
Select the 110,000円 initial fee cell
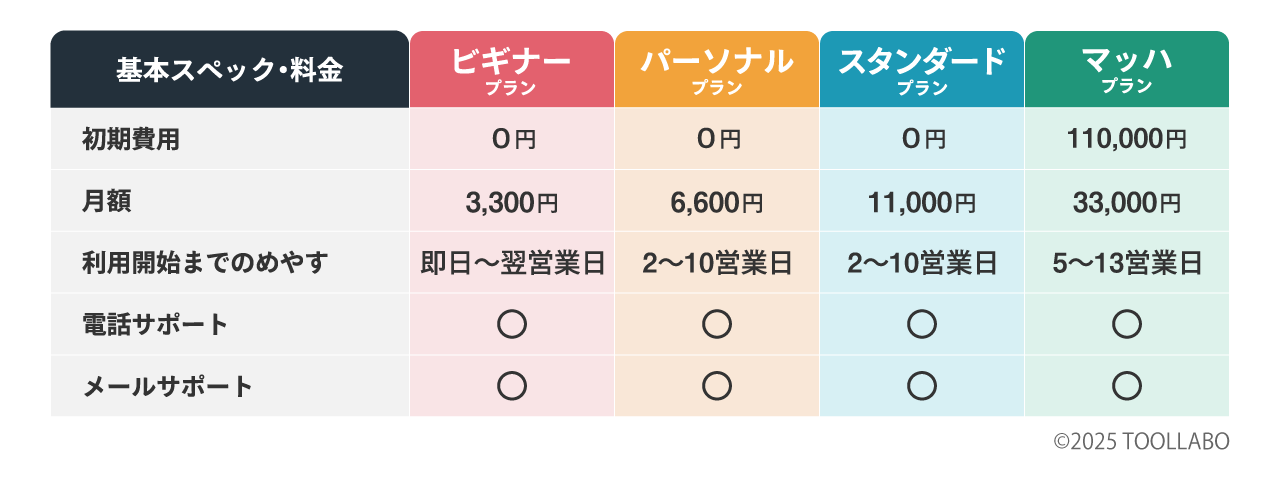pyautogui.click(x=1127, y=139)
